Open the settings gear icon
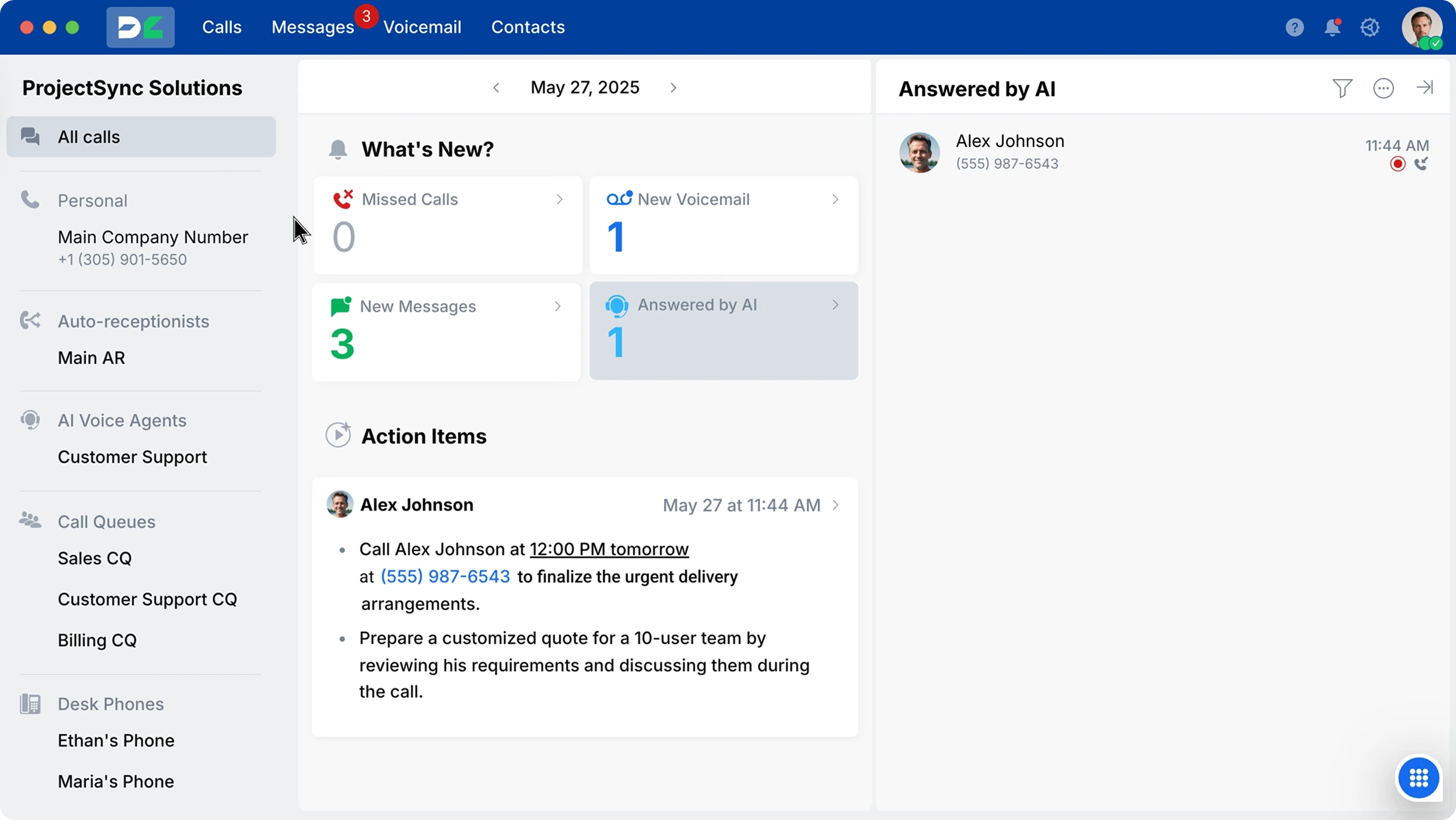1456x820 pixels. point(1370,27)
